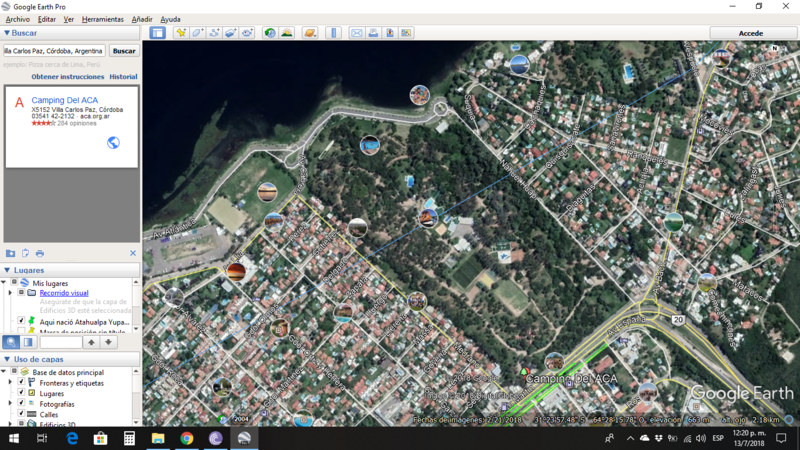800x450 pixels.
Task: Add an image overlay from the toolbar
Action: tap(231, 33)
